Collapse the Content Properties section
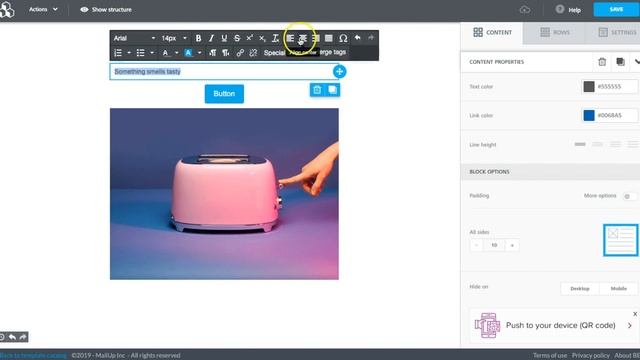Image resolution: width=640 pixels, height=360 pixels. tap(636, 62)
